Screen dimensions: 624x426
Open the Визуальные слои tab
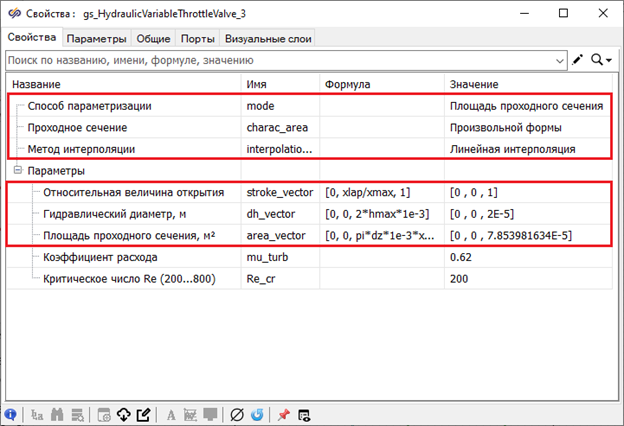tap(268, 39)
